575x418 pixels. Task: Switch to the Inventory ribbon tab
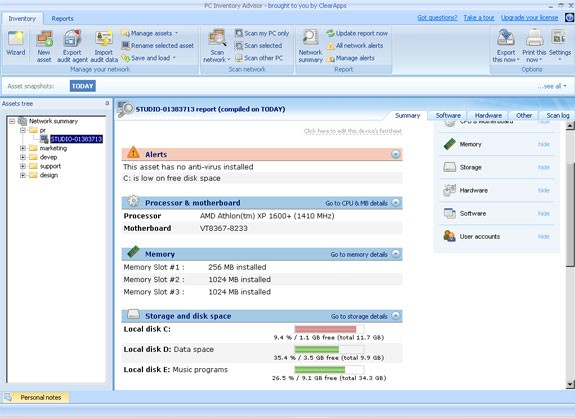click(22, 19)
